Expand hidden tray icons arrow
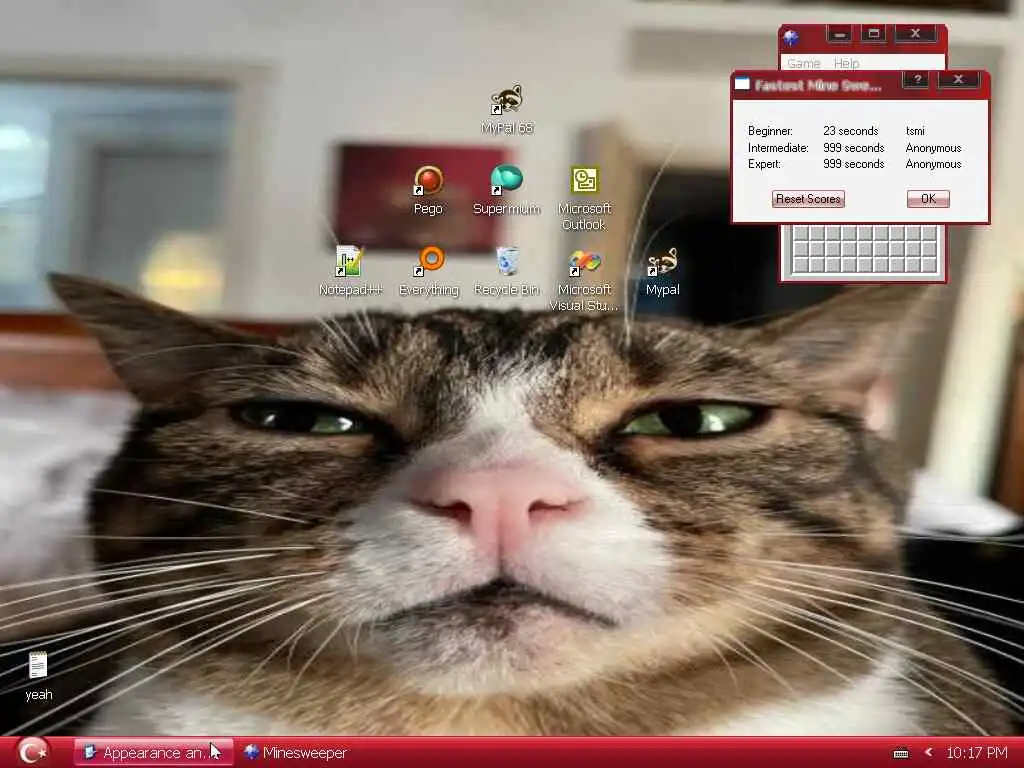Image resolution: width=1024 pixels, height=768 pixels. (x=929, y=752)
